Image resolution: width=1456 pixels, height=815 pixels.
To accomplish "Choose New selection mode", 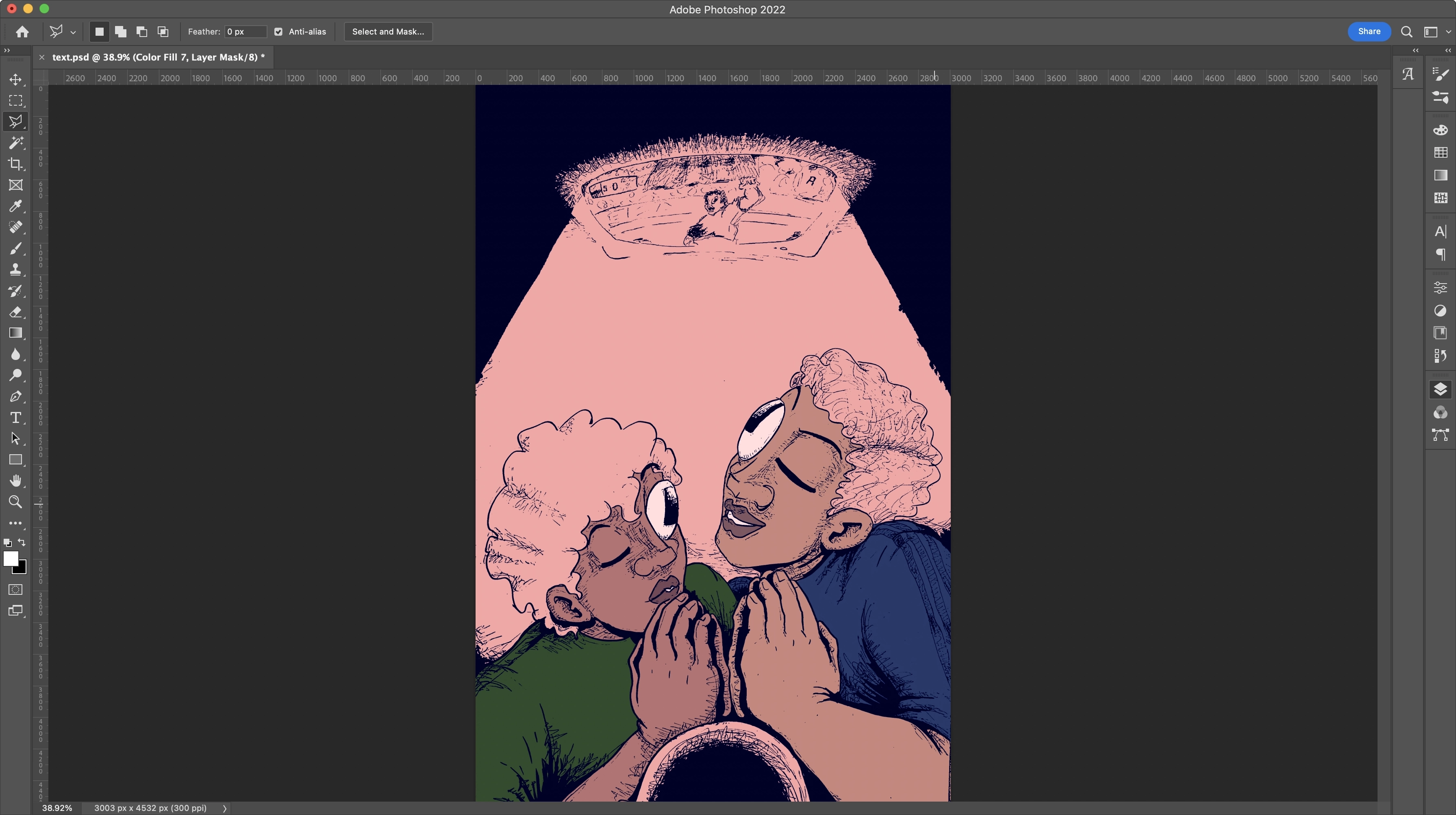I will [x=100, y=32].
